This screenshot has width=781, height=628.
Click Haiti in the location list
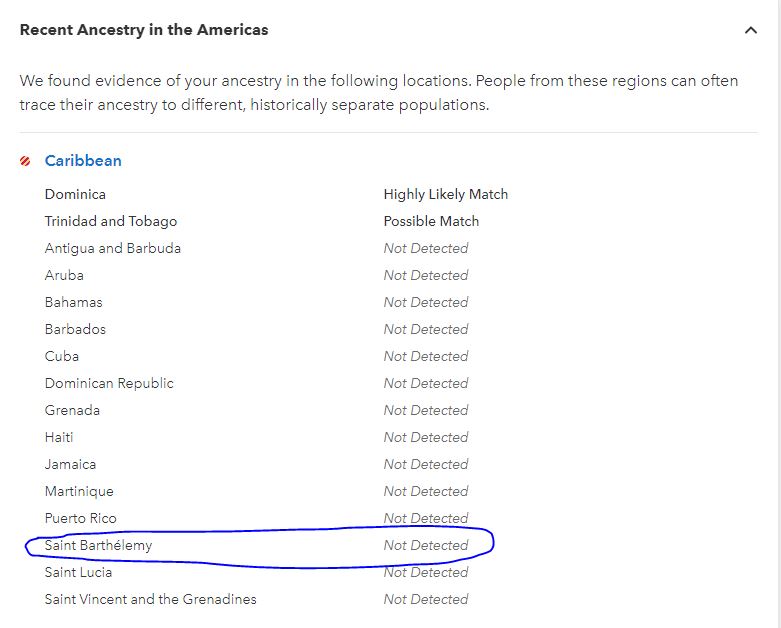(59, 437)
